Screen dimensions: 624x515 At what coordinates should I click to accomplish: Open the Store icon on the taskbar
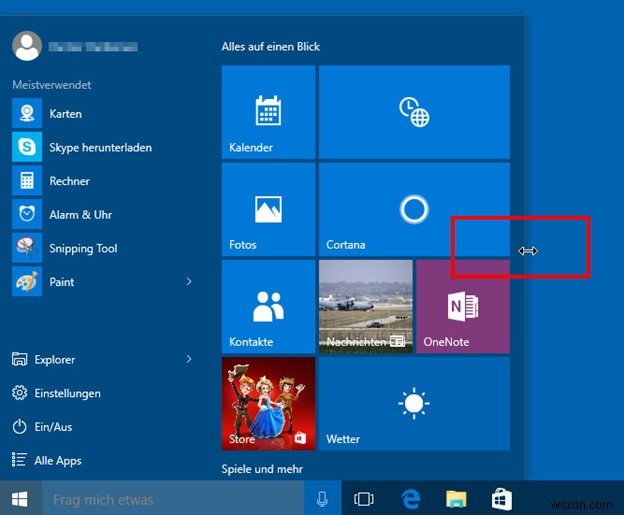(x=502, y=499)
